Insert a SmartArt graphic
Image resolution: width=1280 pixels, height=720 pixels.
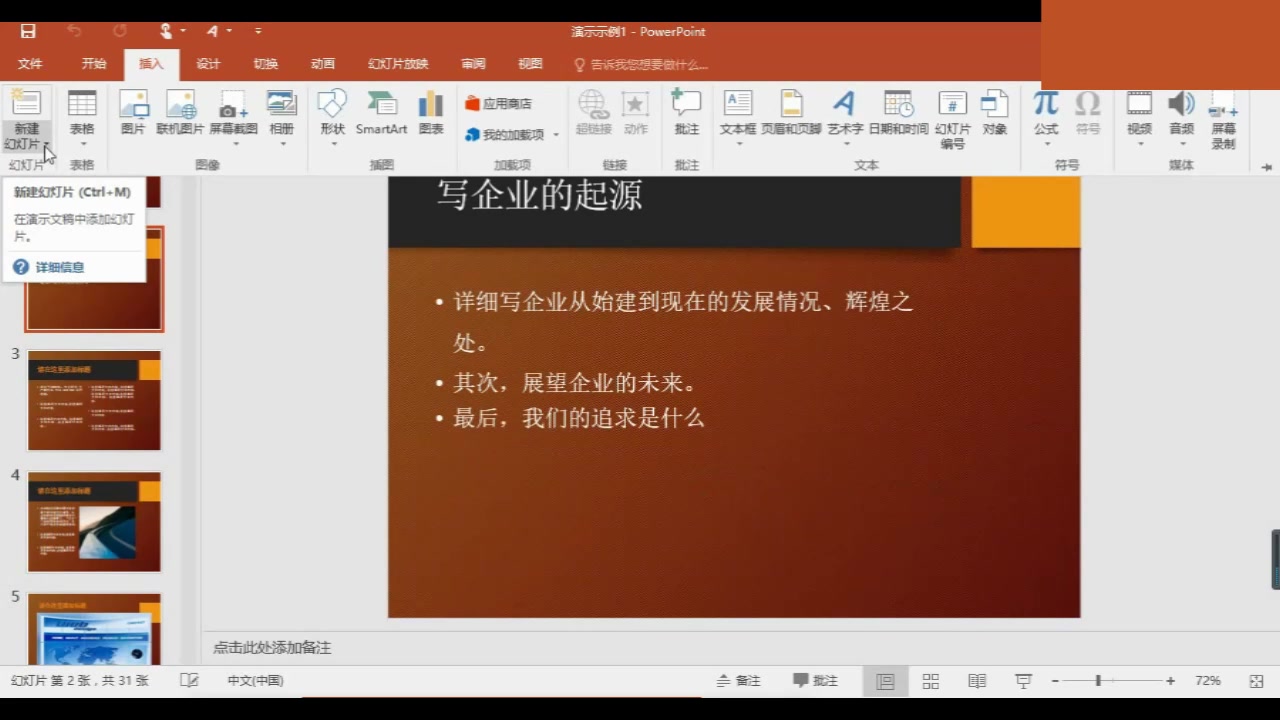pos(381,110)
